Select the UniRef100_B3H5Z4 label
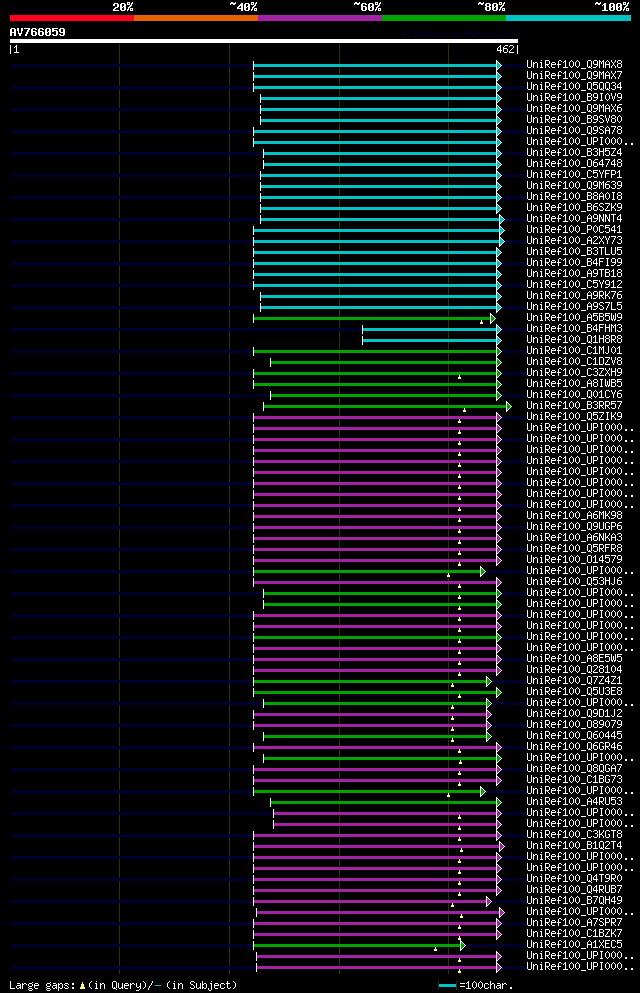The height and width of the screenshot is (993, 640). pyautogui.click(x=574, y=153)
